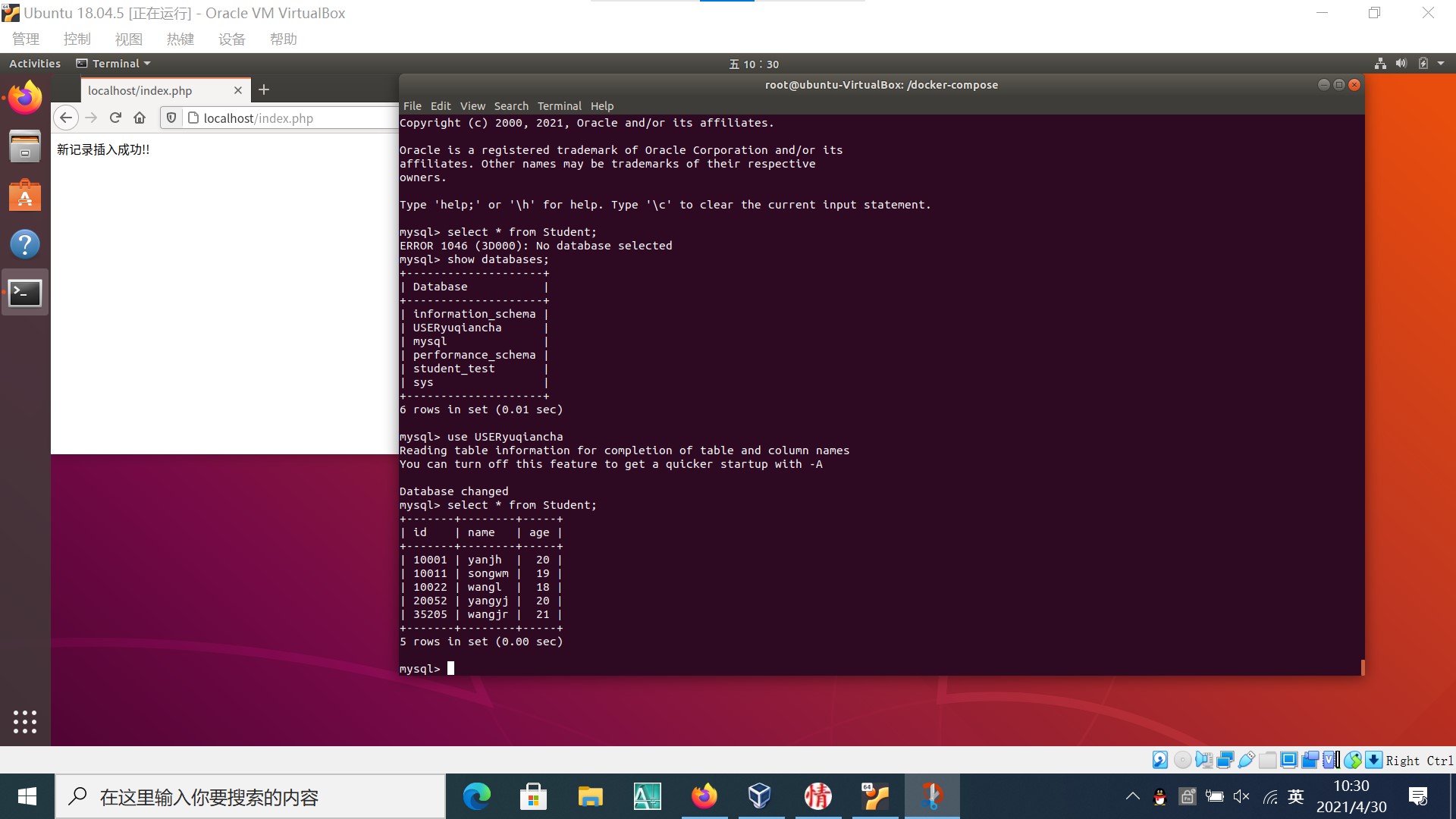Open the tracking protection shield icon

pos(171,118)
